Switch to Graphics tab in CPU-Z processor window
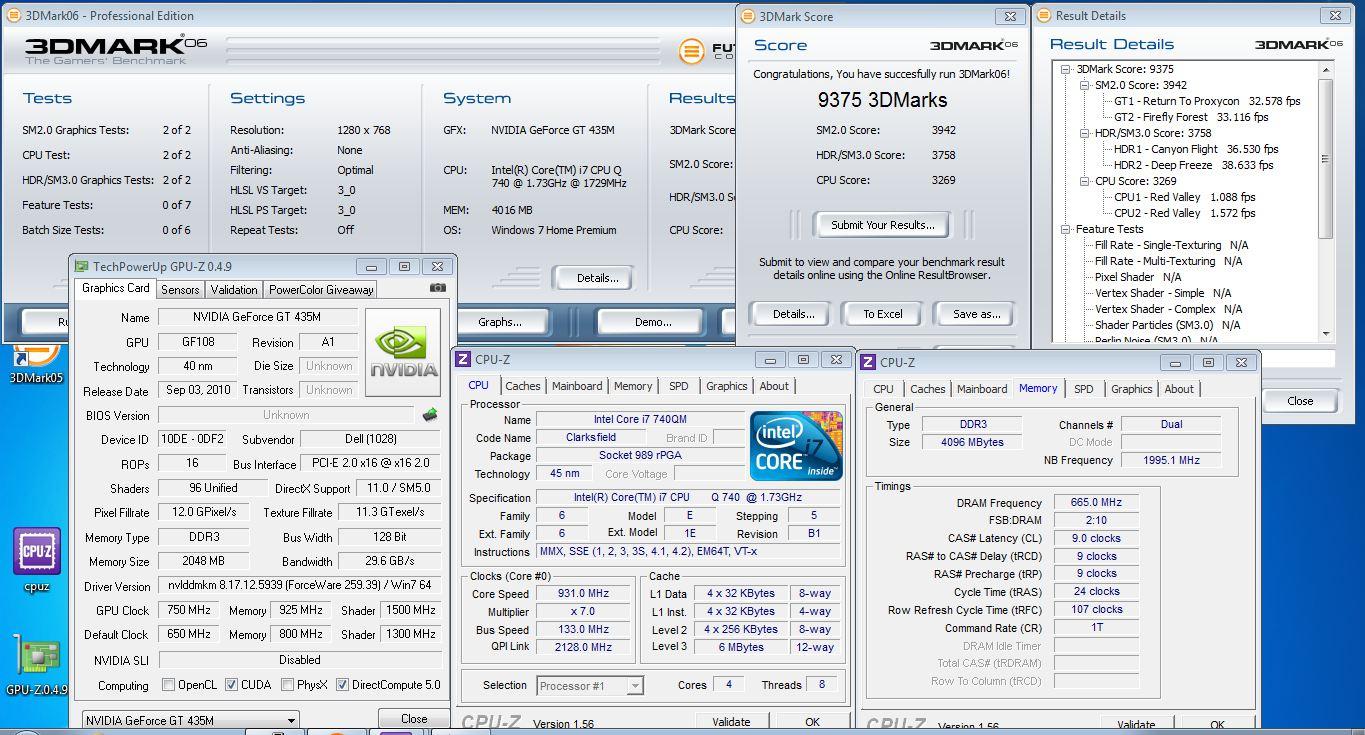 click(727, 386)
